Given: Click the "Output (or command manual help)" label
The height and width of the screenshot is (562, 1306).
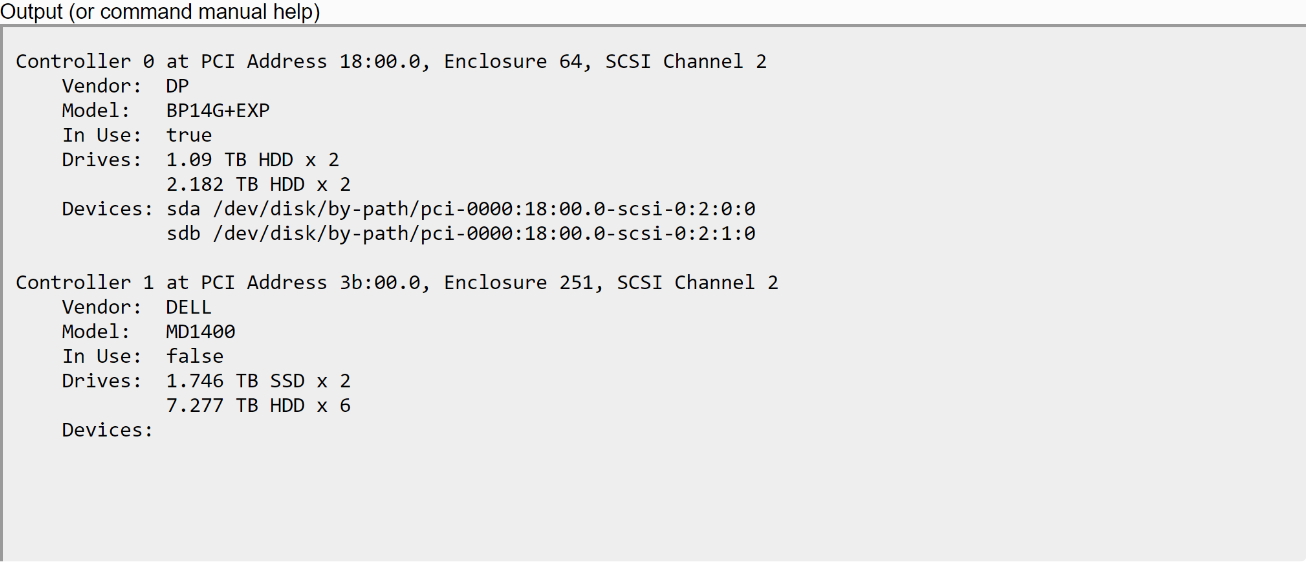Looking at the screenshot, I should click(x=160, y=12).
